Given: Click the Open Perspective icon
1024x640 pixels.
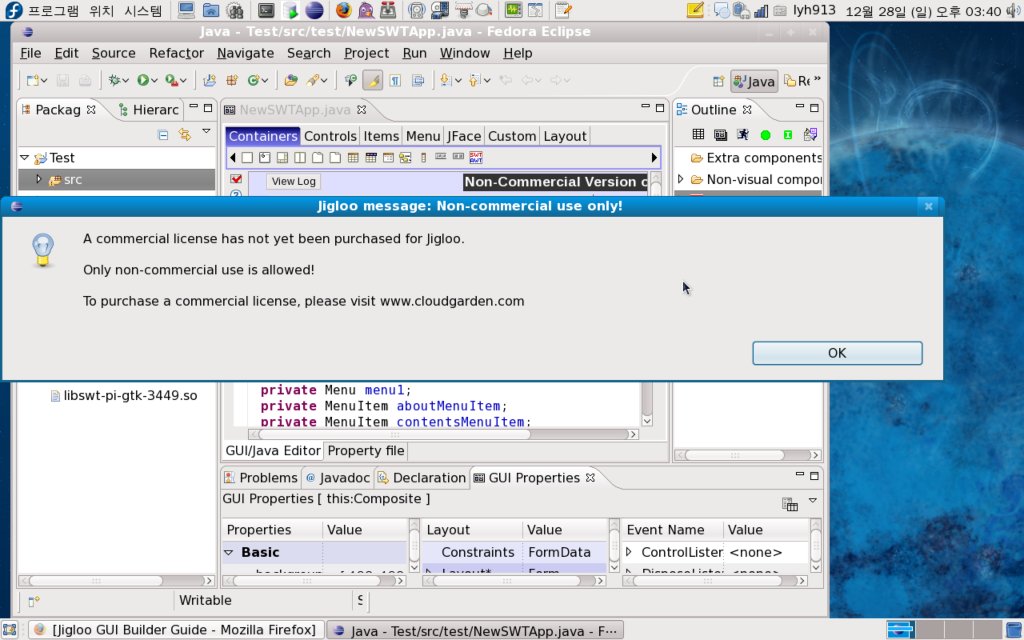Looking at the screenshot, I should [718, 81].
